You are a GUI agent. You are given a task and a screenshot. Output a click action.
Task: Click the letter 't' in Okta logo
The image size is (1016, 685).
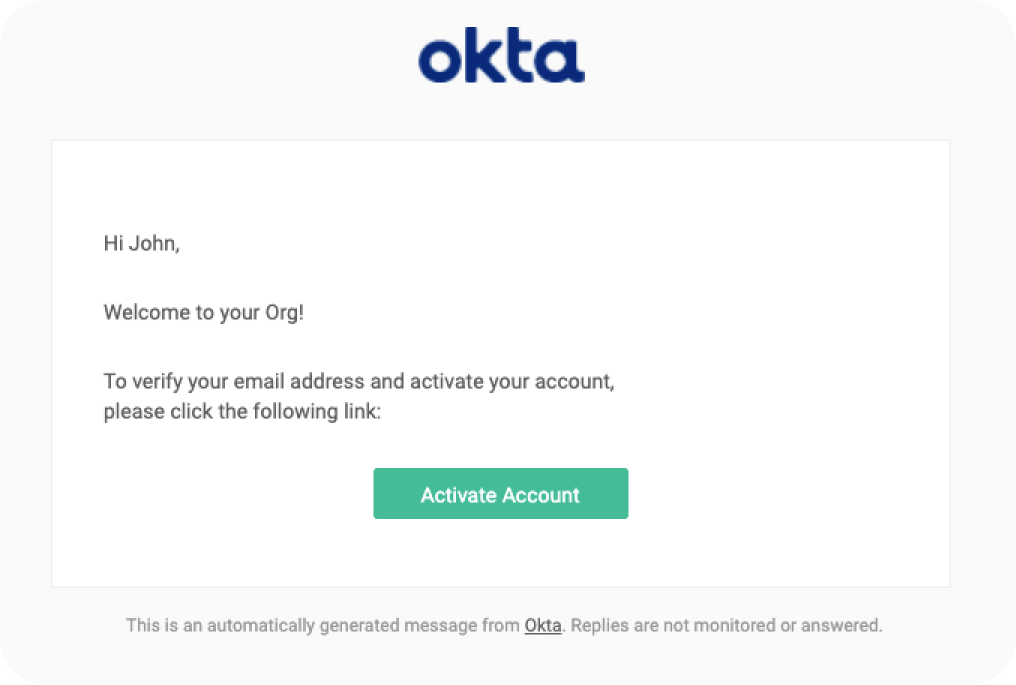coord(528,59)
